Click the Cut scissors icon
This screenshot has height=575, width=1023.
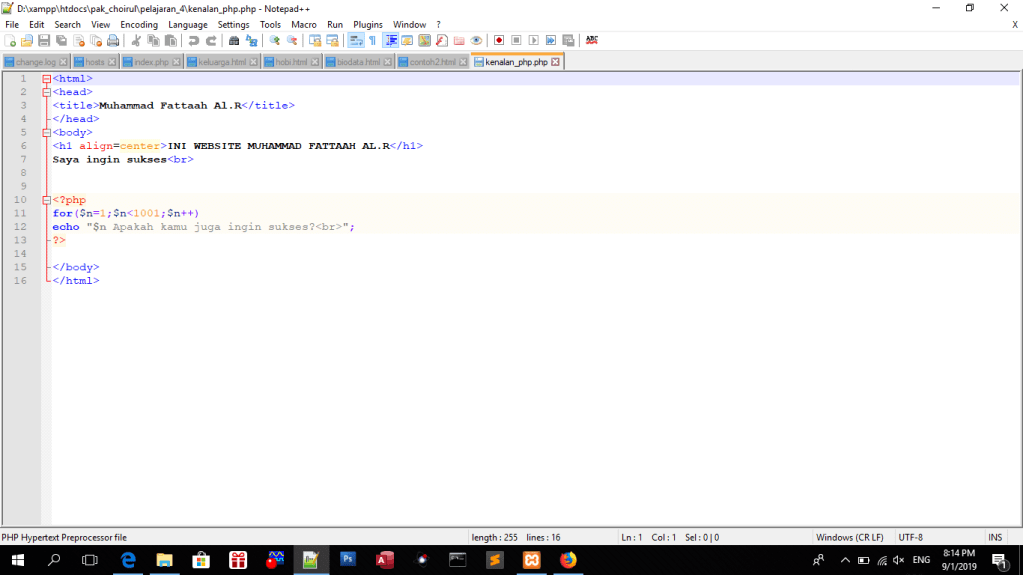(x=136, y=41)
